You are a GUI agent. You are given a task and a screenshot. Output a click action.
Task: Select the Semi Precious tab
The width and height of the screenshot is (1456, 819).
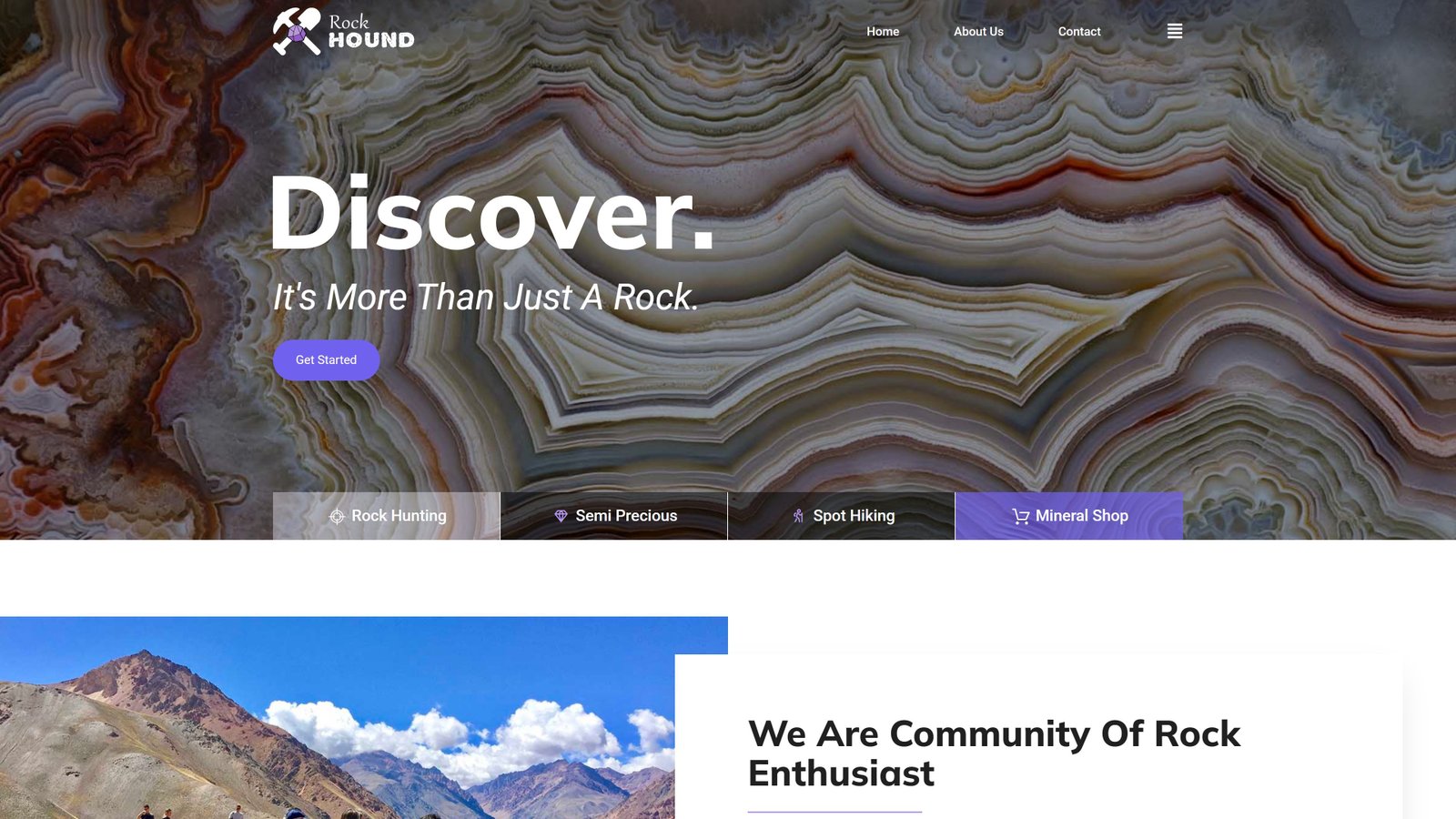point(614,516)
